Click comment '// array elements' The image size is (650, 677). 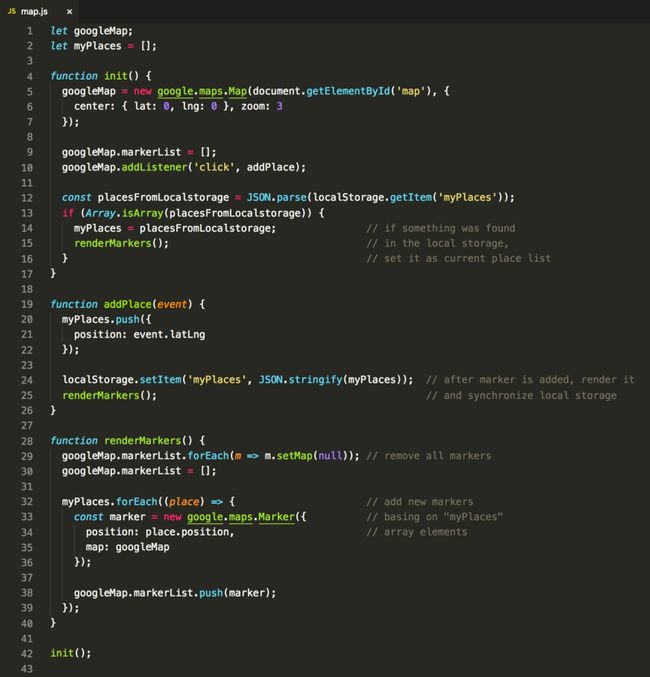(x=417, y=532)
